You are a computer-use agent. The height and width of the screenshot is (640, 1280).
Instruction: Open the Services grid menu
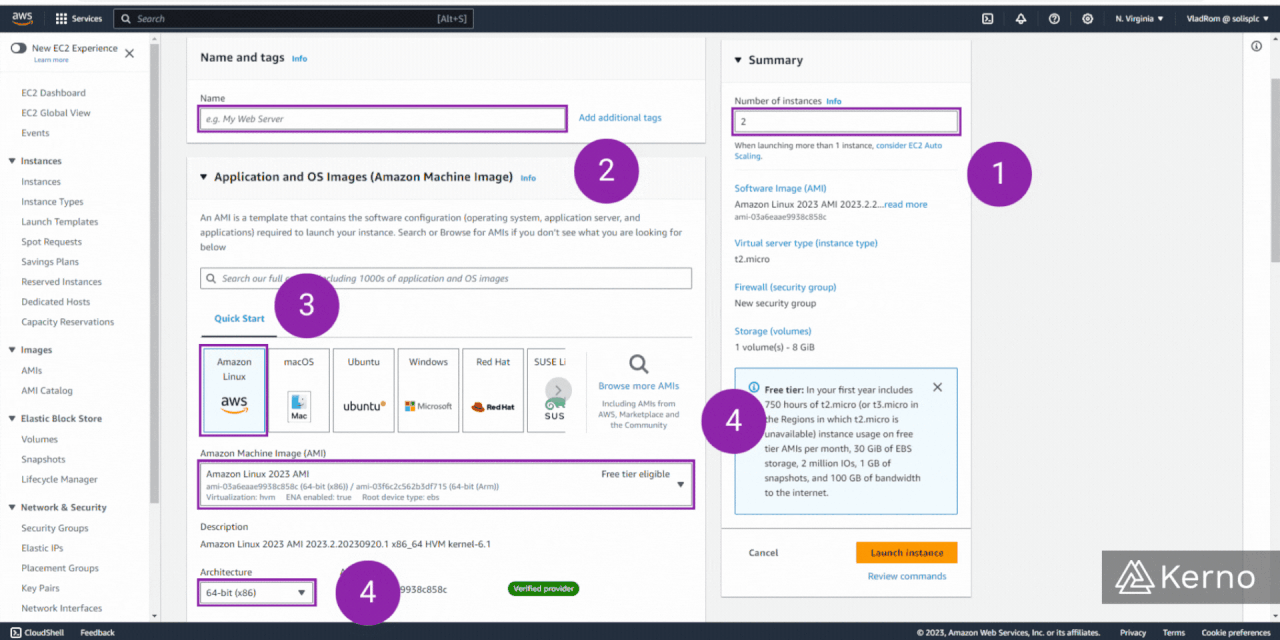78,18
